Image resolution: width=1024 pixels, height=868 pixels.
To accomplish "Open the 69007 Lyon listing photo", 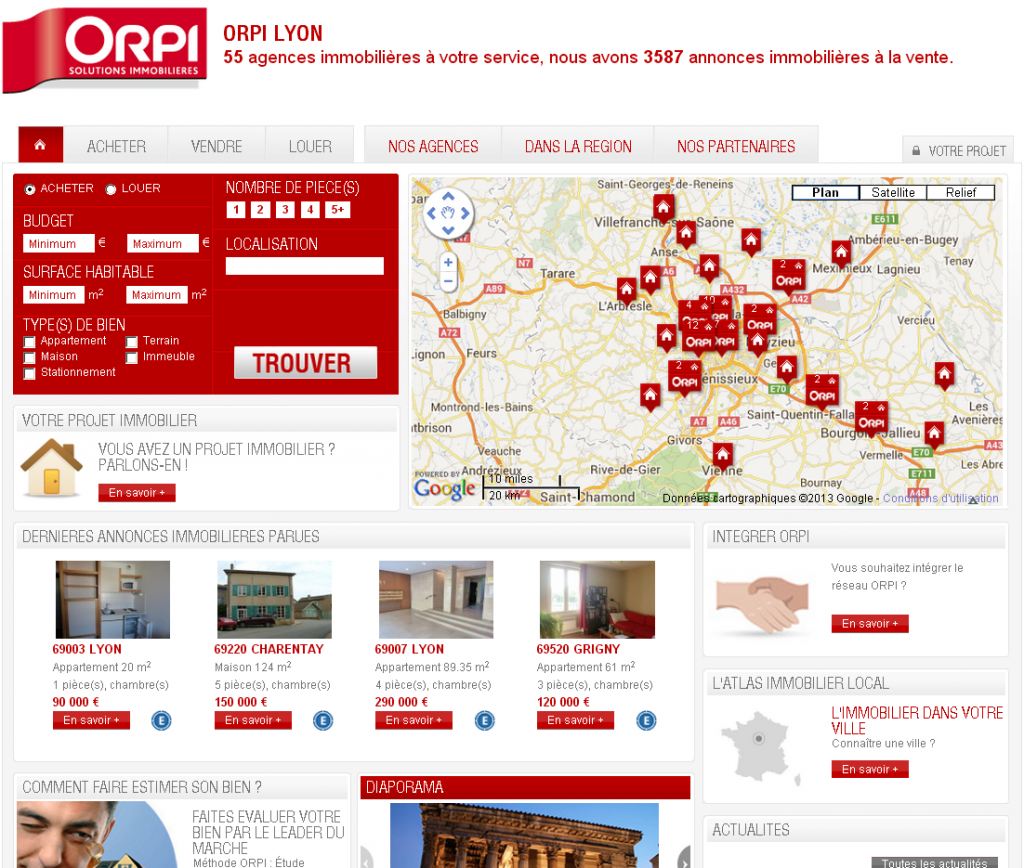I will point(436,600).
